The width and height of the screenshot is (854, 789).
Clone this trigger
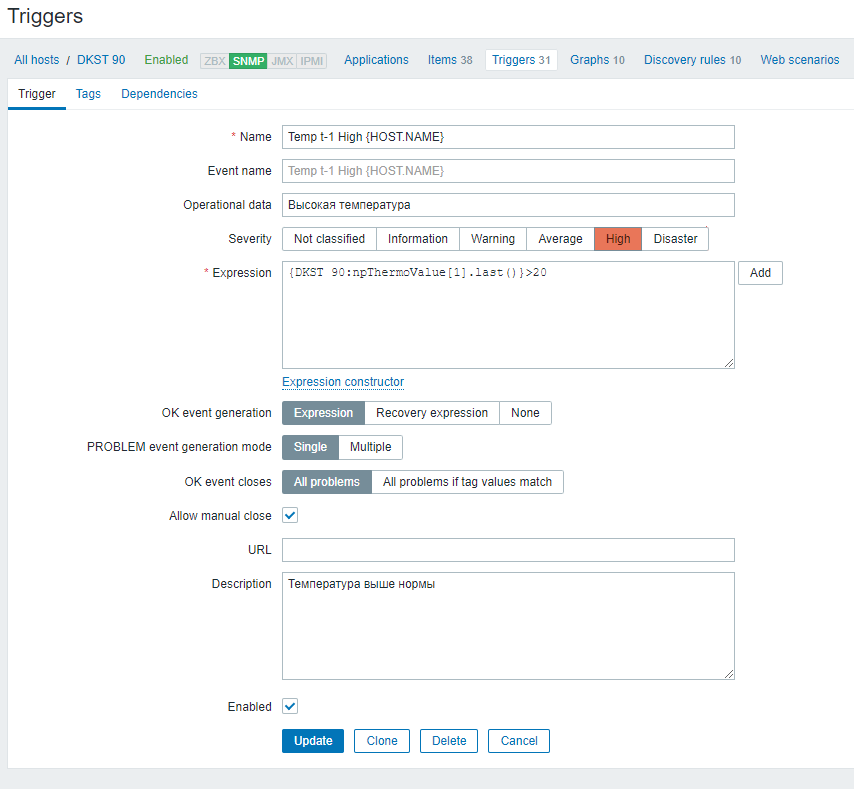(x=382, y=741)
